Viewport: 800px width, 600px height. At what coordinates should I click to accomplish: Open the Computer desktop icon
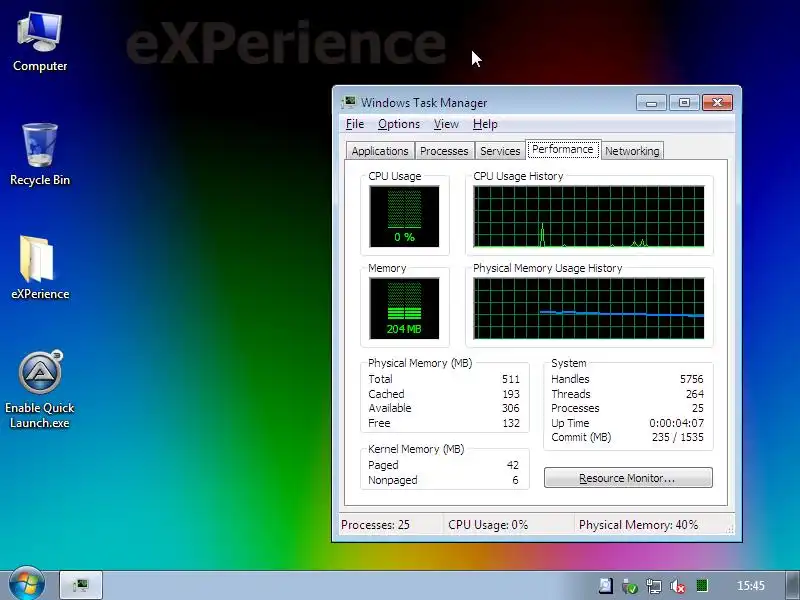click(x=40, y=42)
